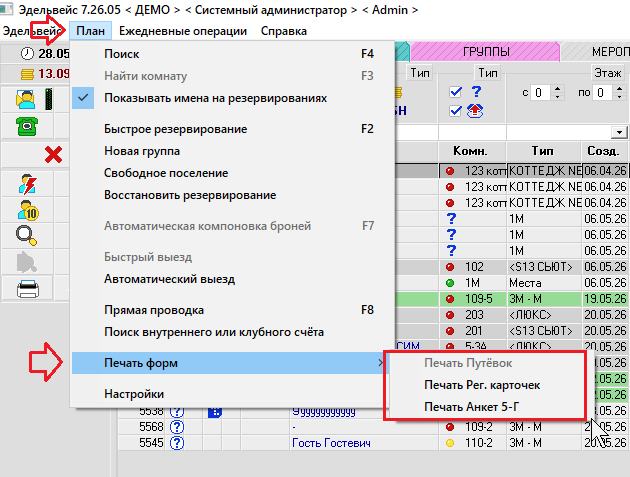Click the guest with headset icon
Viewport: 630px width, 477px height.
pyautogui.click(x=26, y=99)
